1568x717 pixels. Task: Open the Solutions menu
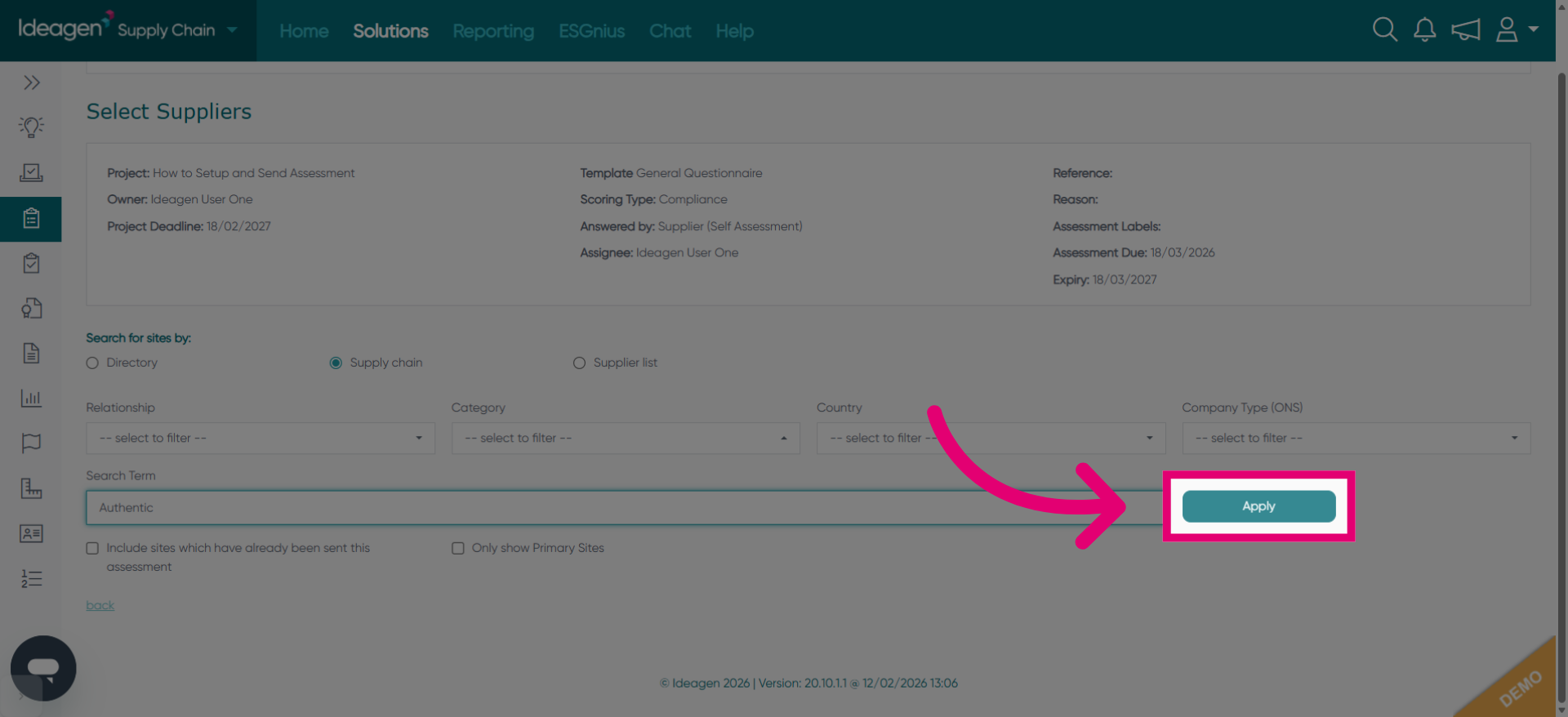tap(390, 31)
